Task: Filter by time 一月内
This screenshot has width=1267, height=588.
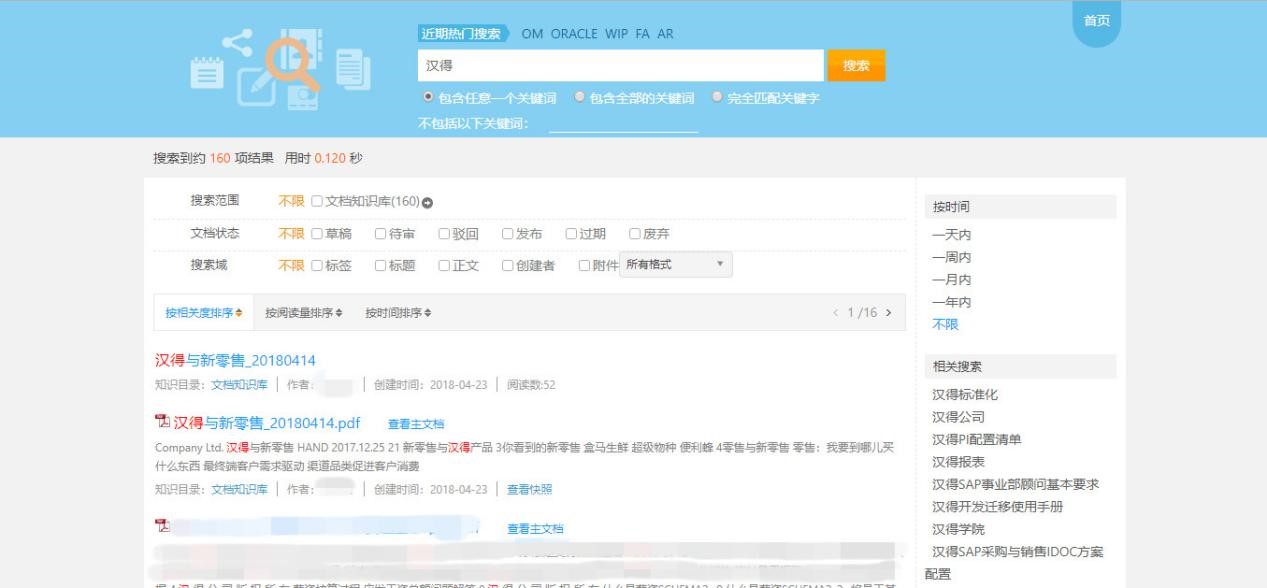Action: point(951,280)
